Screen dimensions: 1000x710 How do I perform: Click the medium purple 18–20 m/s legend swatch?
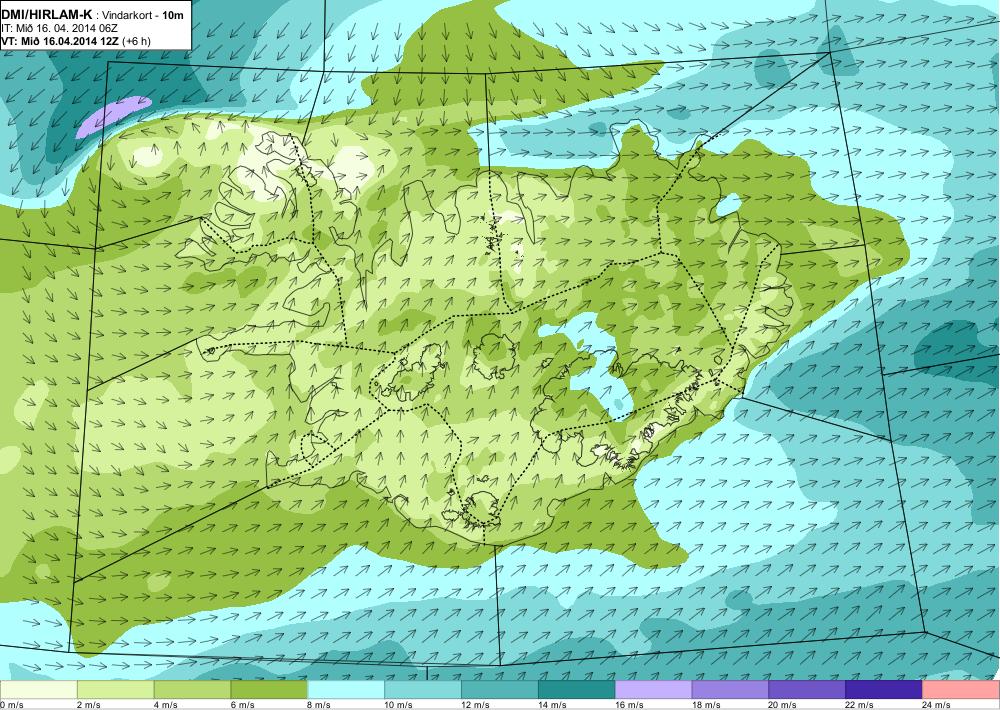tap(730, 690)
